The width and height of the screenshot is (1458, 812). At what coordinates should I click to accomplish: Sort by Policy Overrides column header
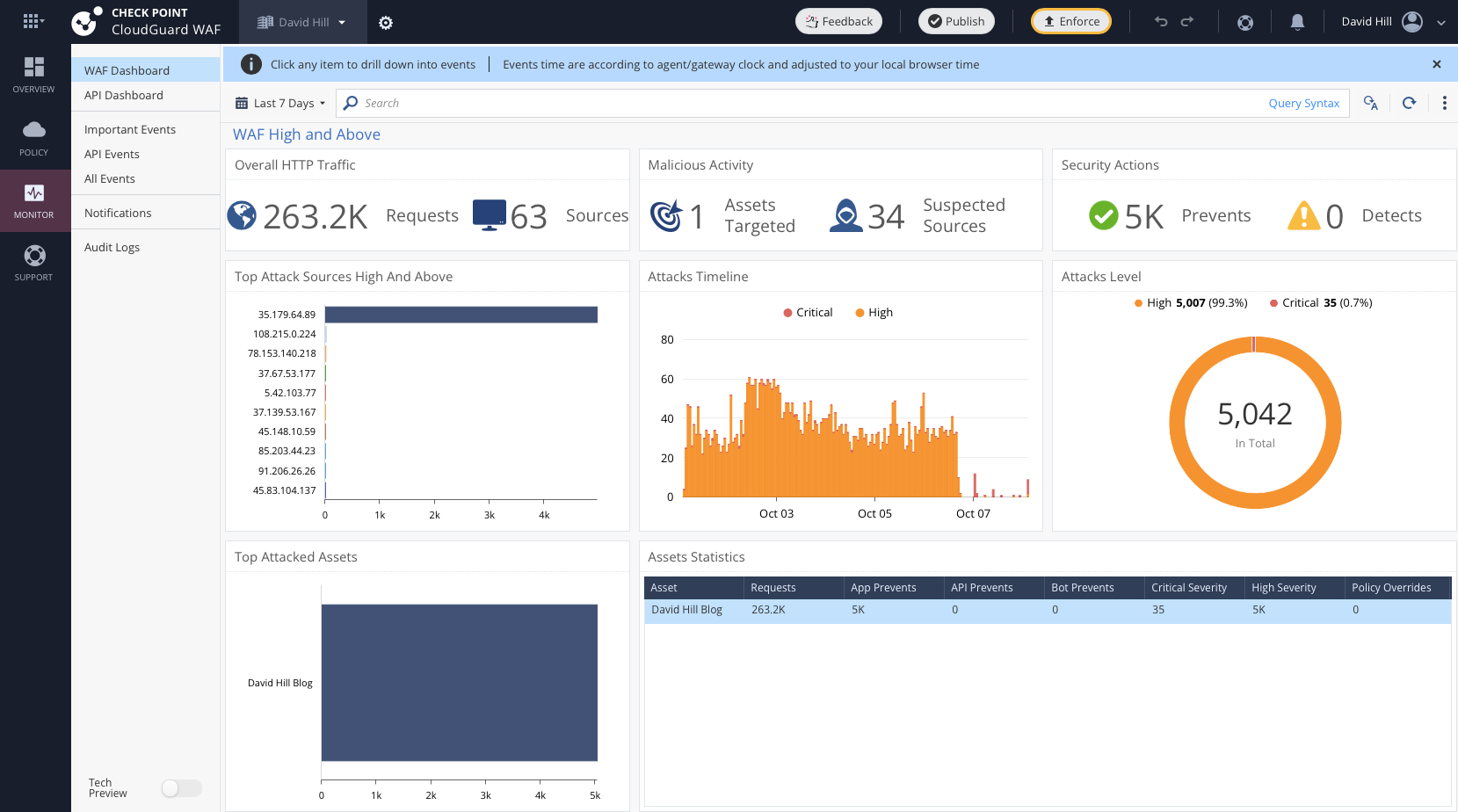1397,588
